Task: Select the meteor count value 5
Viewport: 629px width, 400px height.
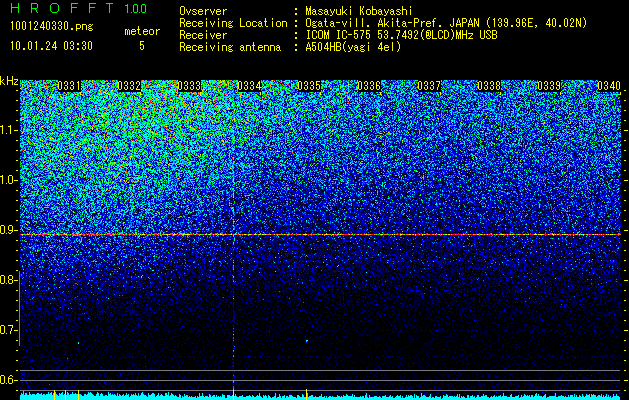Action: (142, 46)
